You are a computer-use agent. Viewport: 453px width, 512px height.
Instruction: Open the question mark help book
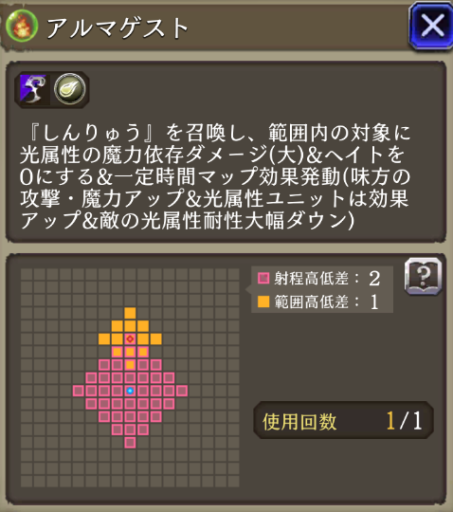tap(423, 276)
